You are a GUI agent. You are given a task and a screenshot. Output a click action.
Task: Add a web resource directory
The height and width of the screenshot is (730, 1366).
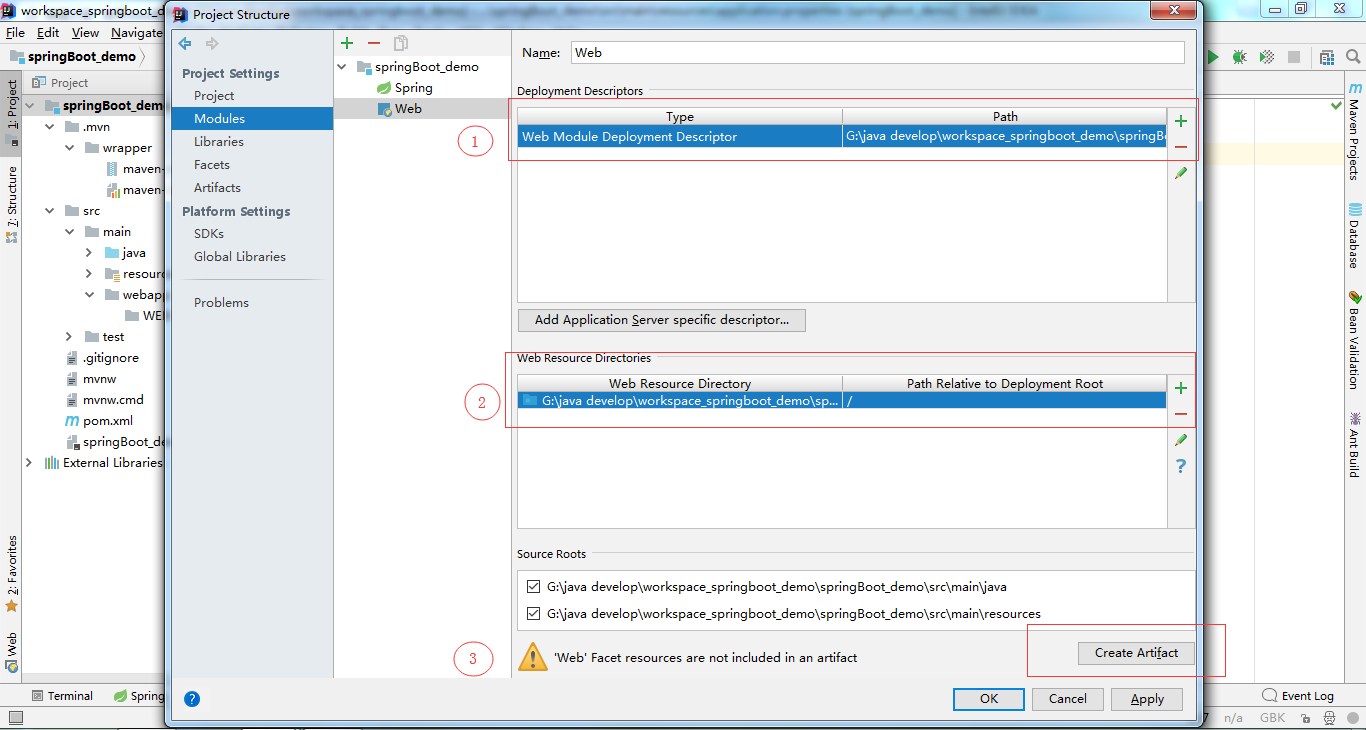pos(1181,388)
